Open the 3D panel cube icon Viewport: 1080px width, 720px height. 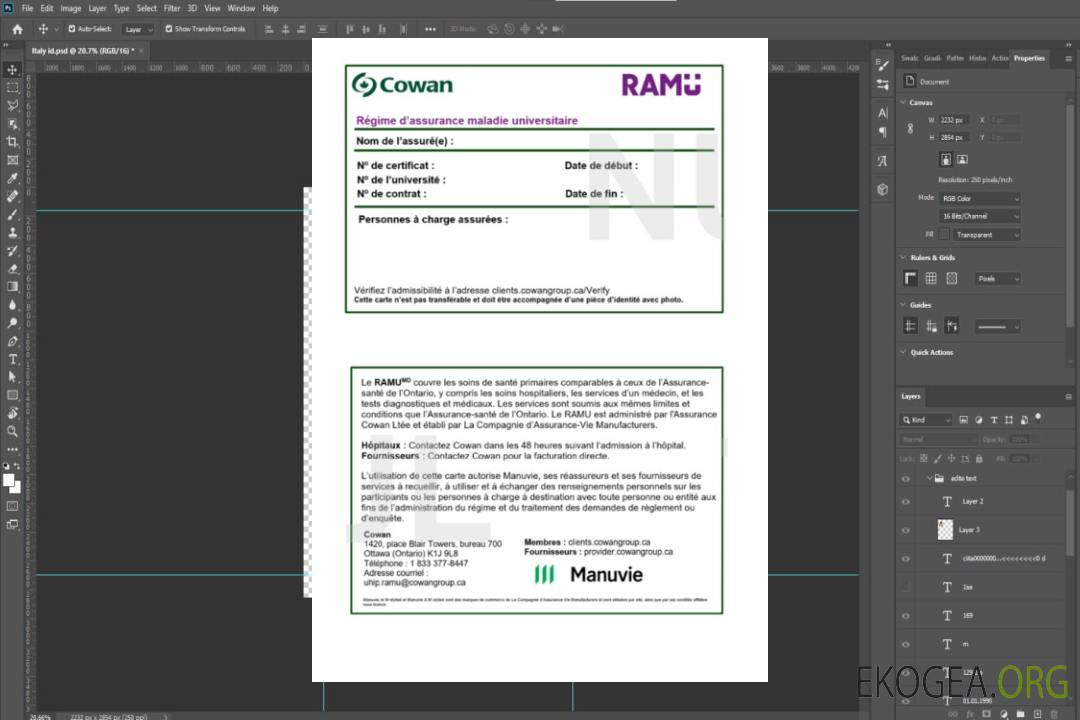[x=882, y=189]
